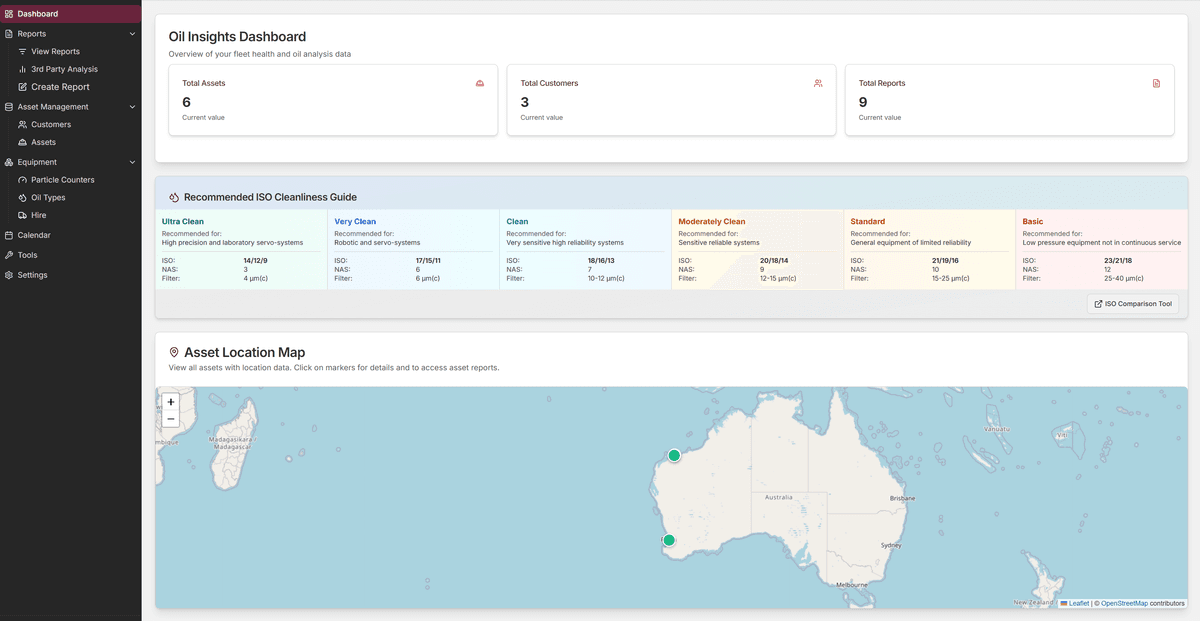Open the Calendar icon in sidebar

[10, 235]
